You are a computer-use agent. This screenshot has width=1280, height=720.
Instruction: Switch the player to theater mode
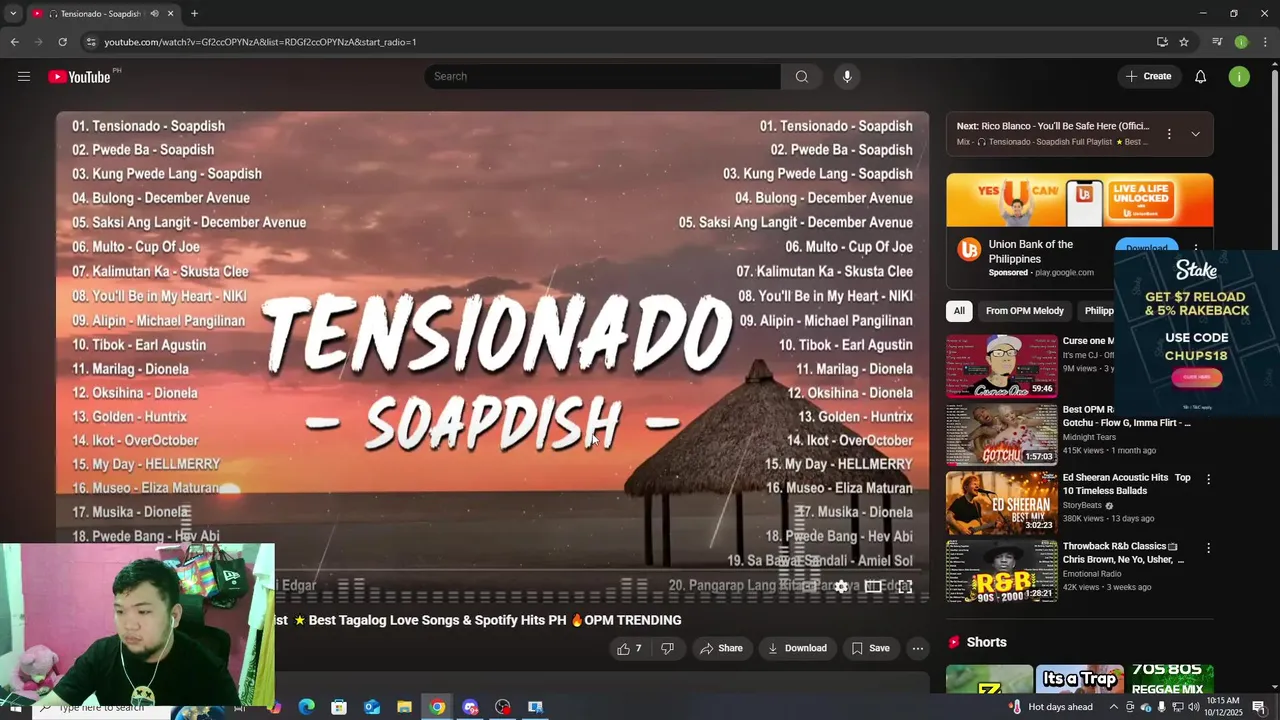click(x=873, y=587)
